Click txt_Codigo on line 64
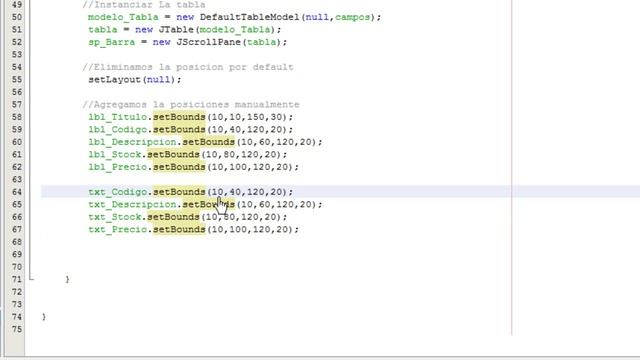This screenshot has width=640, height=360. tap(118, 192)
